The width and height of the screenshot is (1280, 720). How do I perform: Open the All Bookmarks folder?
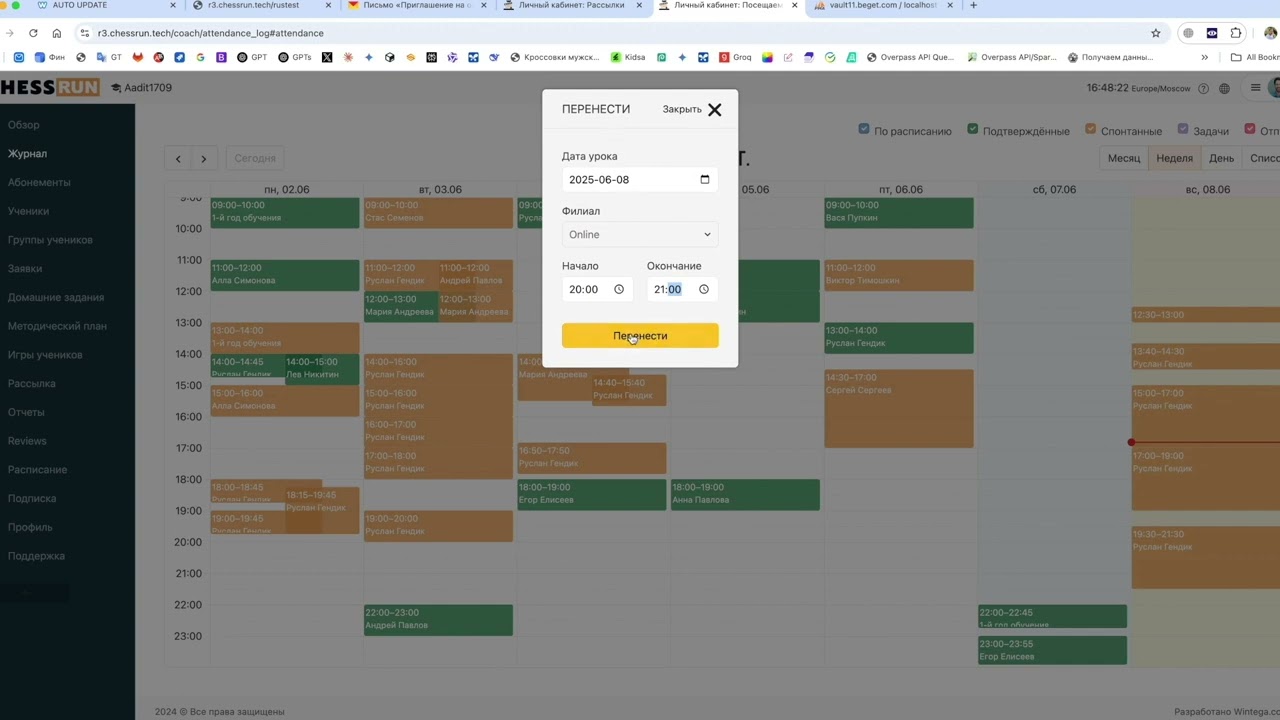point(1255,58)
